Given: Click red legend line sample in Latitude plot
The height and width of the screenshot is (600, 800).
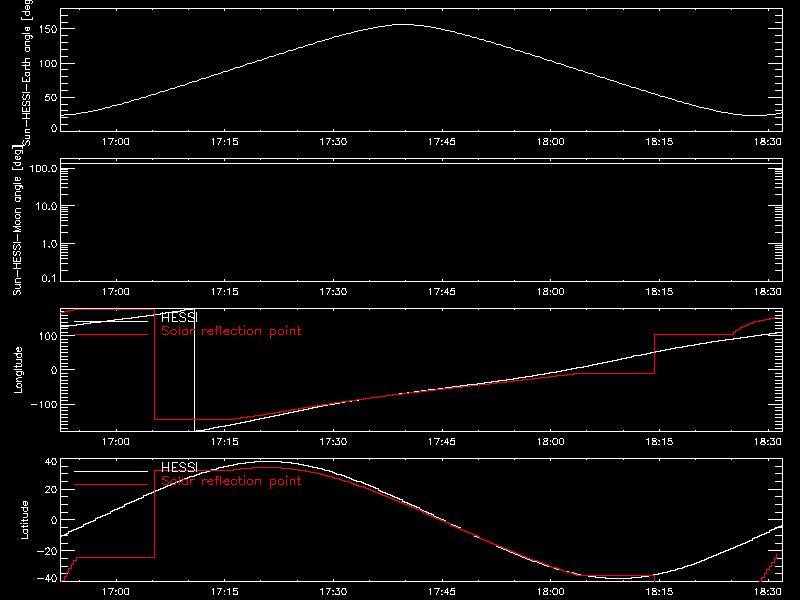Looking at the screenshot, I should pyautogui.click(x=111, y=485).
